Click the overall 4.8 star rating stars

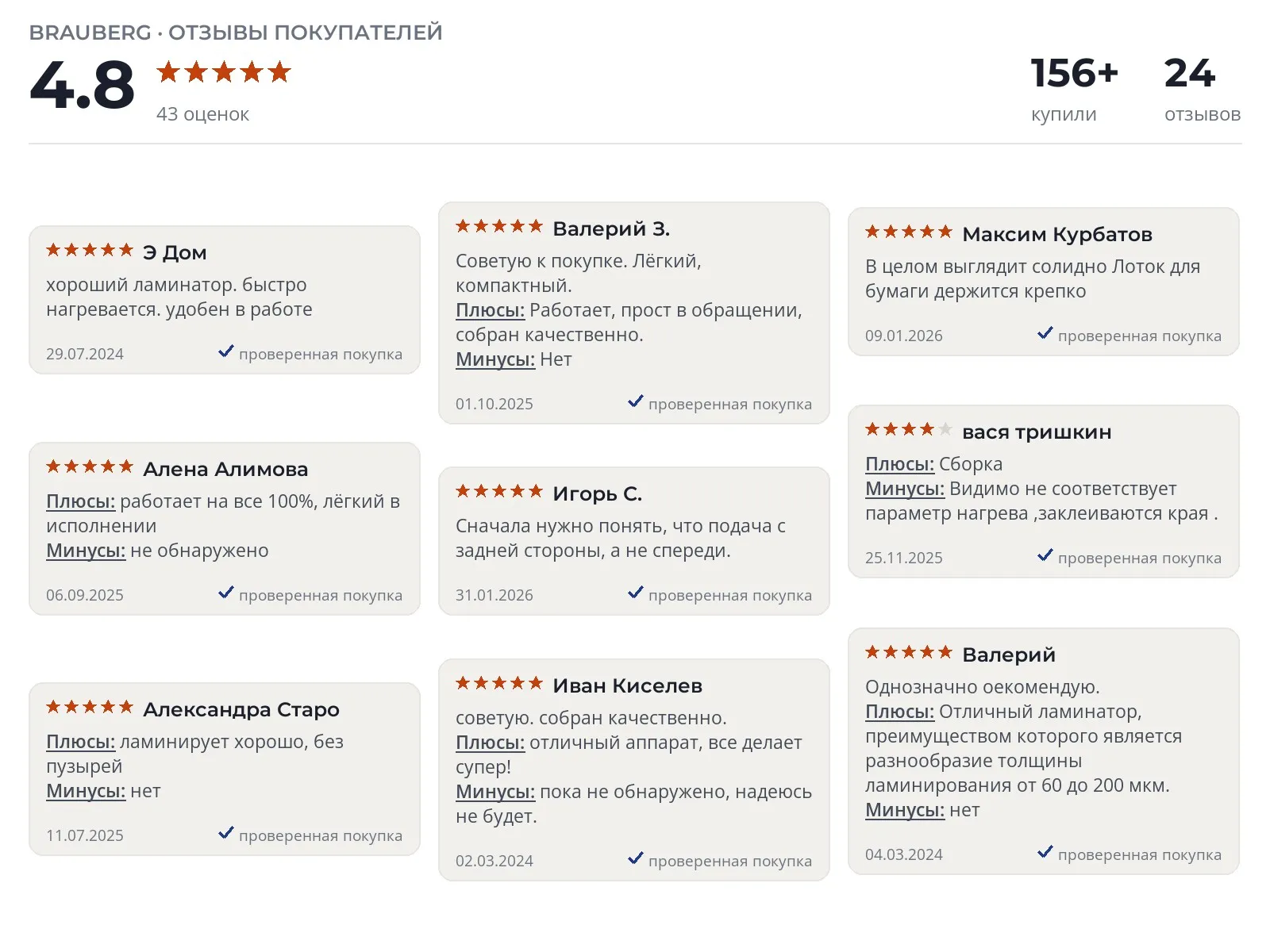(224, 72)
